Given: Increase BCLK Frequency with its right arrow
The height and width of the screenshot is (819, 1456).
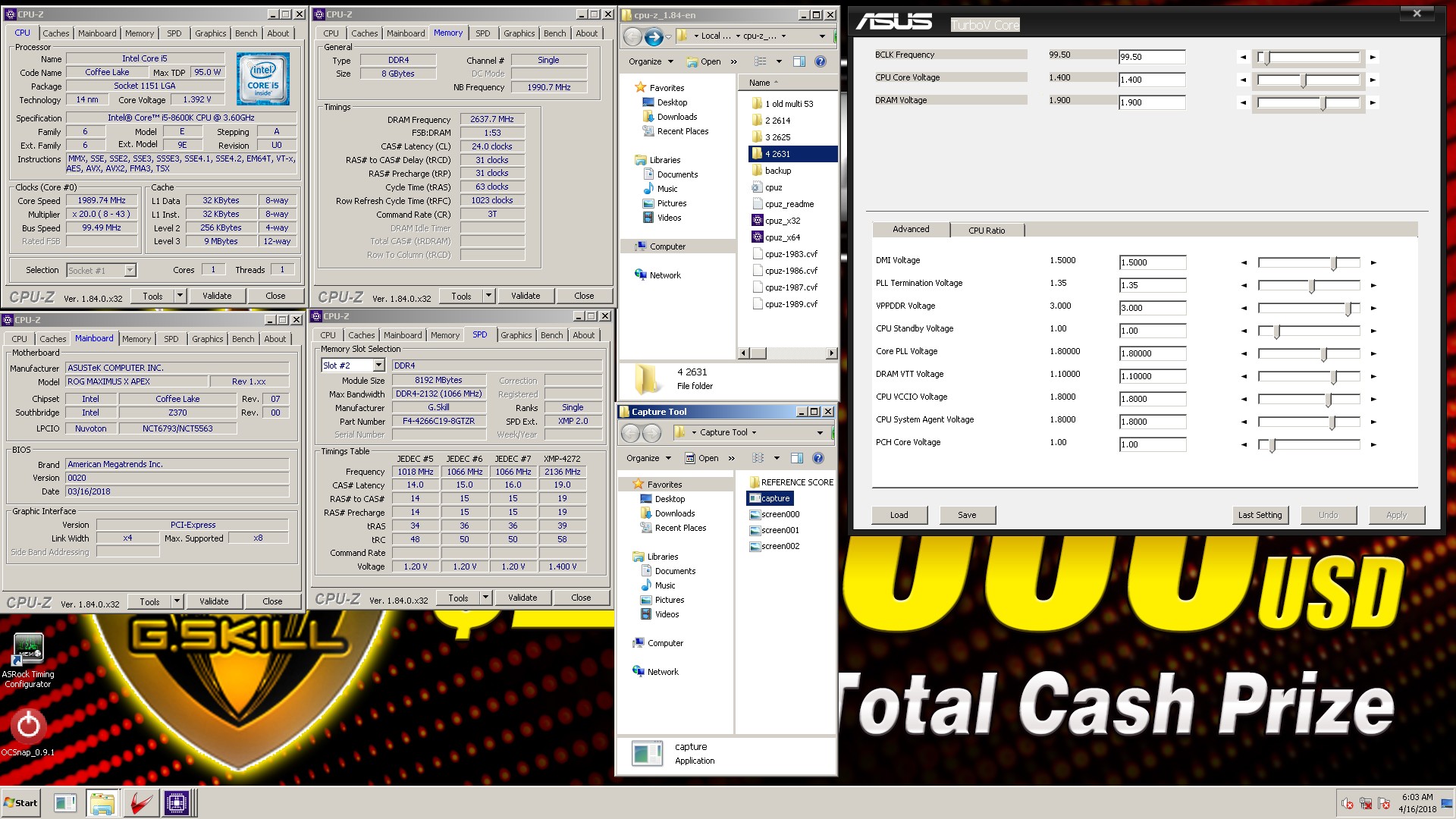Looking at the screenshot, I should pos(1373,57).
